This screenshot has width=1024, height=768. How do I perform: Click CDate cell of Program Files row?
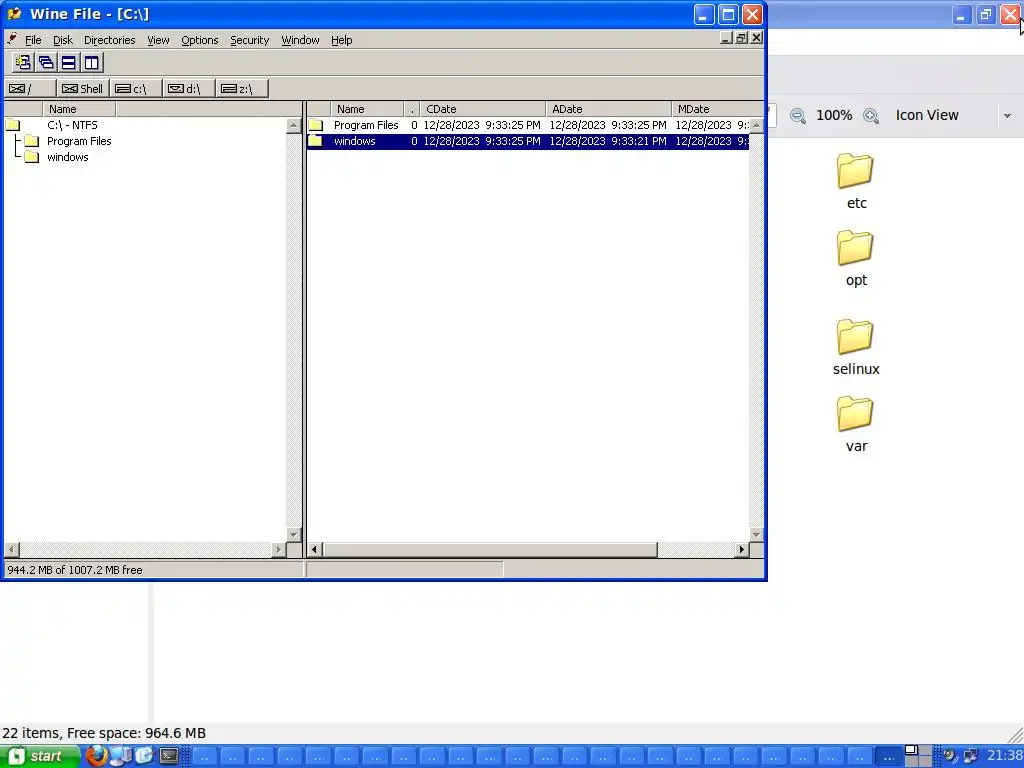(482, 125)
